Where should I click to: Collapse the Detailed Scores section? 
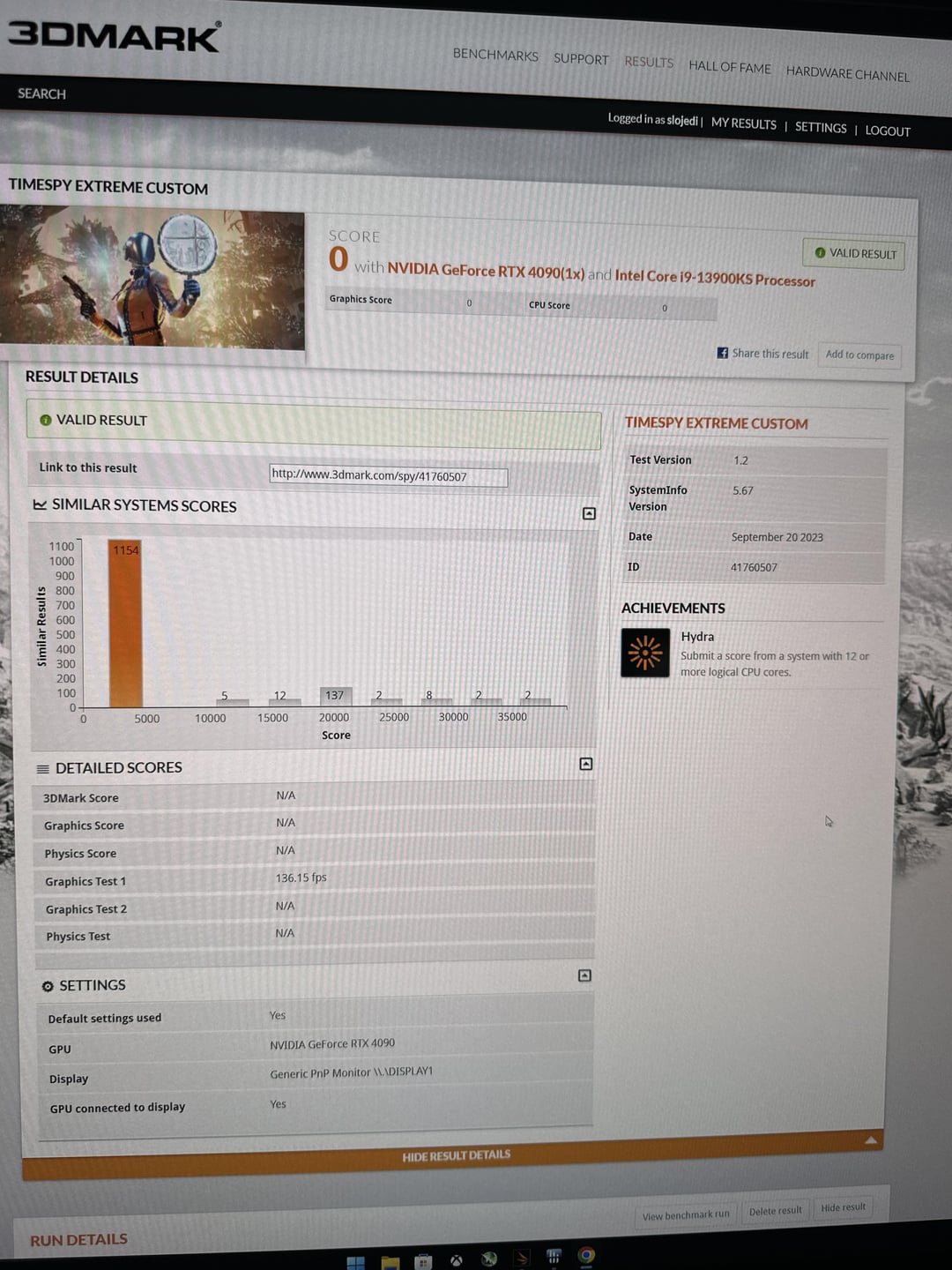(586, 764)
